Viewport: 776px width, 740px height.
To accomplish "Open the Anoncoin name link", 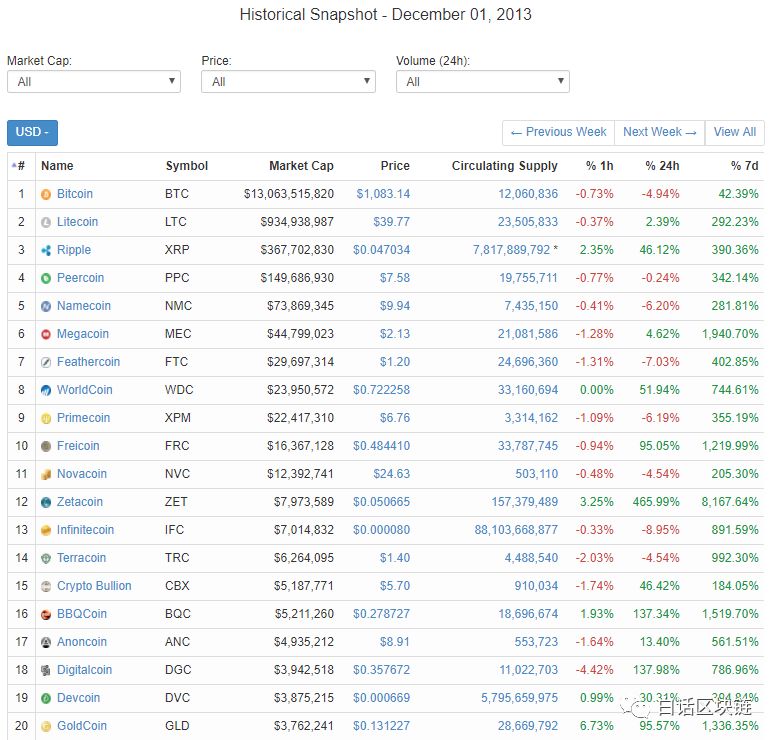I will 82,642.
